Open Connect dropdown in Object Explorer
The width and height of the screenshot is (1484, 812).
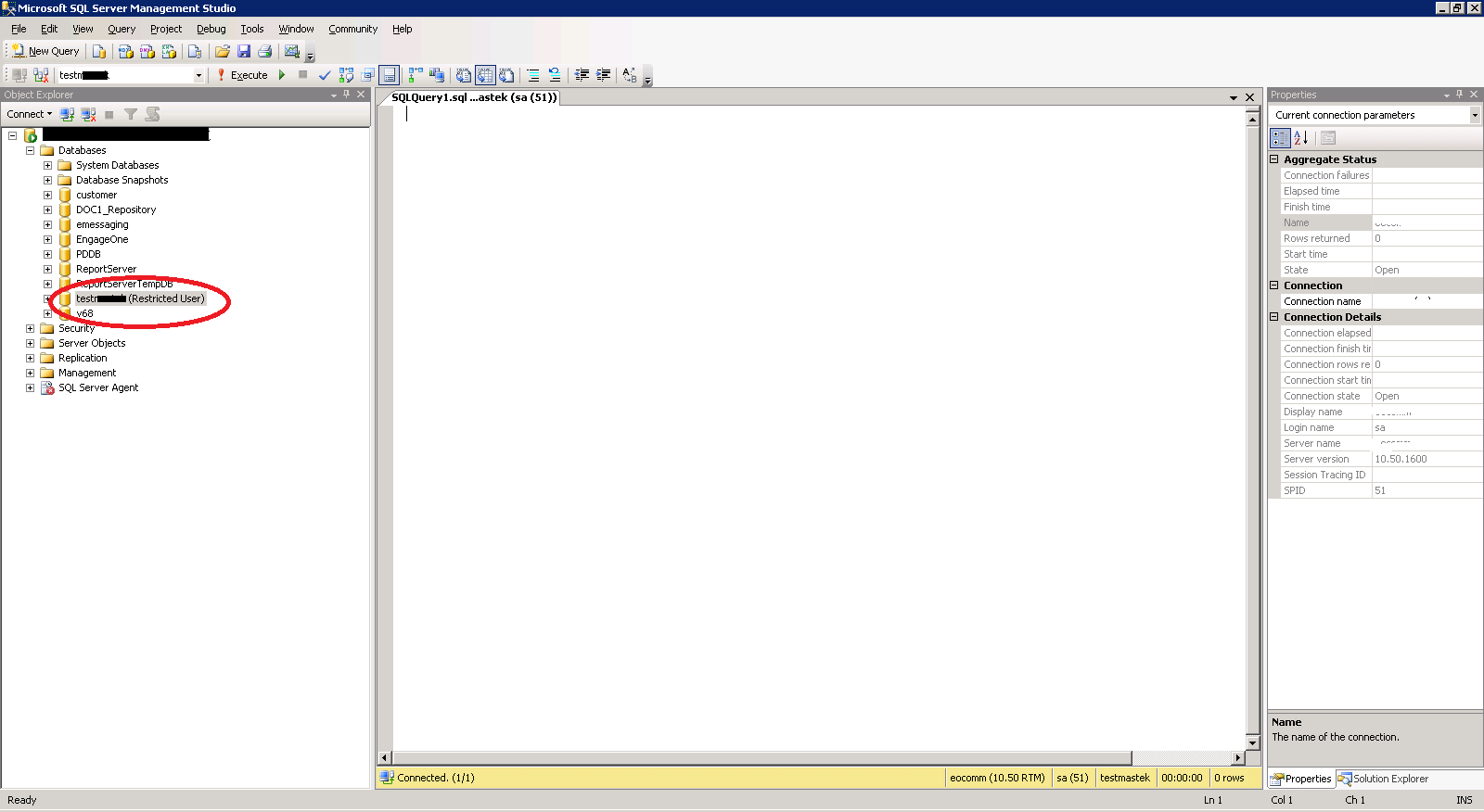[x=30, y=114]
